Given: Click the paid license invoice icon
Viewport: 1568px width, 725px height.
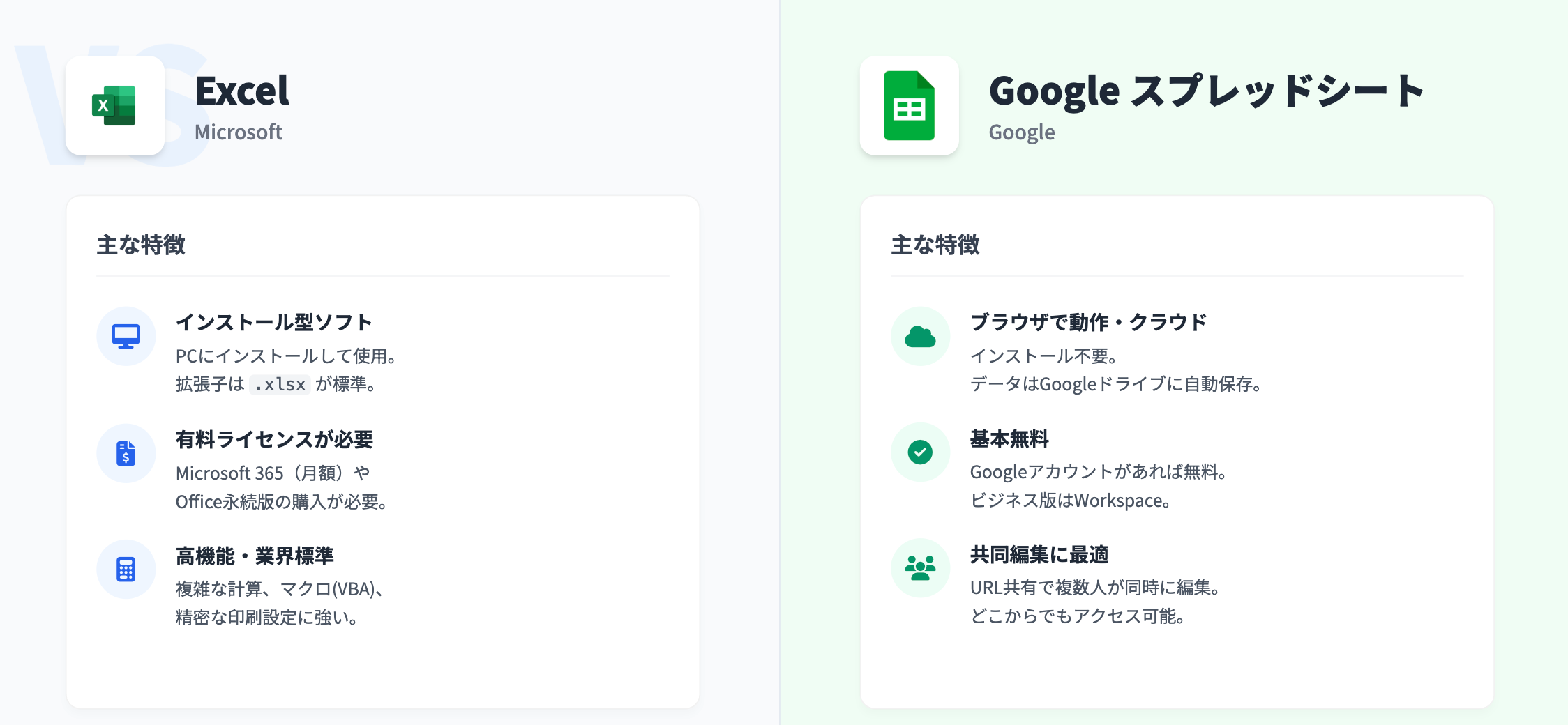Looking at the screenshot, I should (126, 453).
